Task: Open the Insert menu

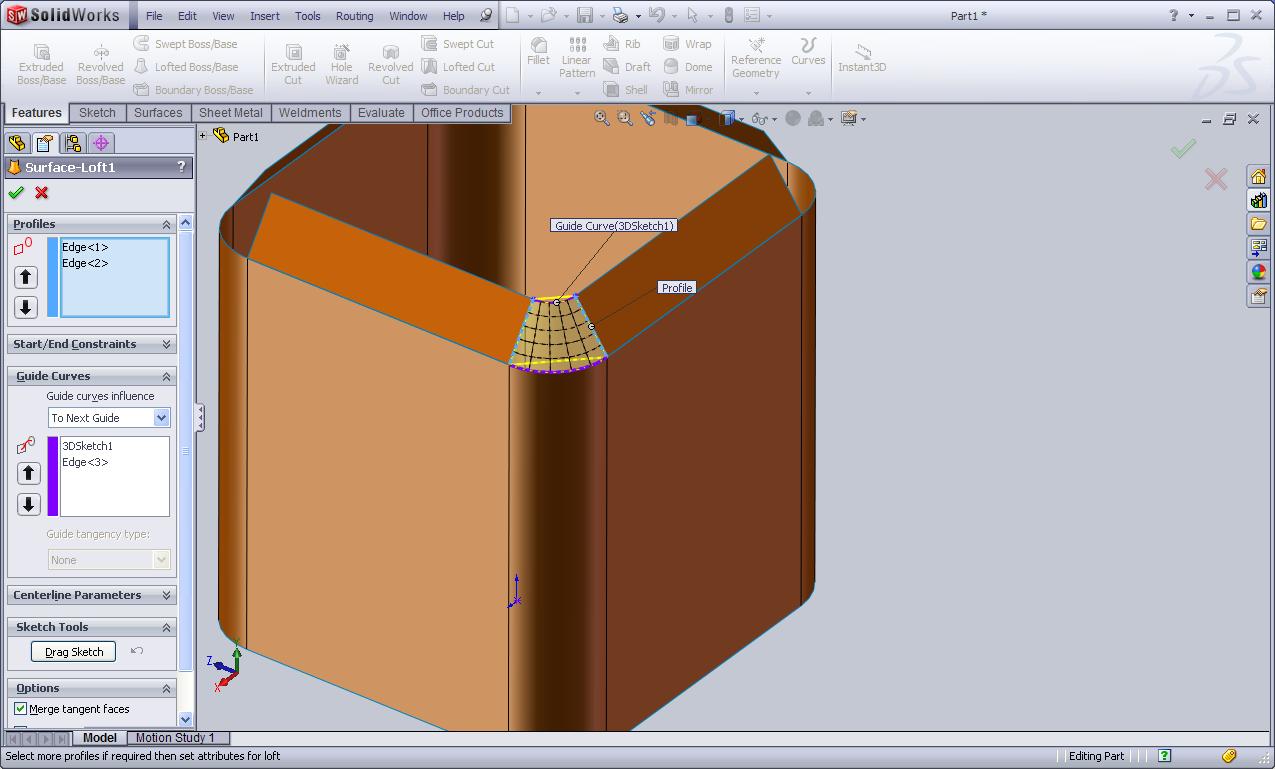Action: [x=265, y=16]
